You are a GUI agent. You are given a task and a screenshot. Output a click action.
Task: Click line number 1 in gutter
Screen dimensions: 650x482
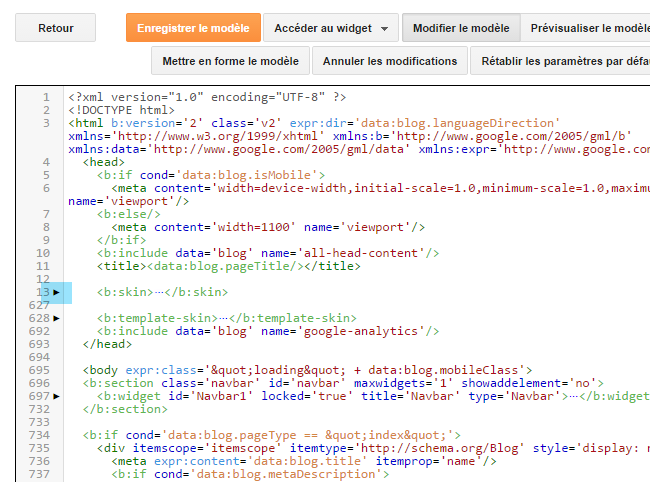pyautogui.click(x=46, y=97)
